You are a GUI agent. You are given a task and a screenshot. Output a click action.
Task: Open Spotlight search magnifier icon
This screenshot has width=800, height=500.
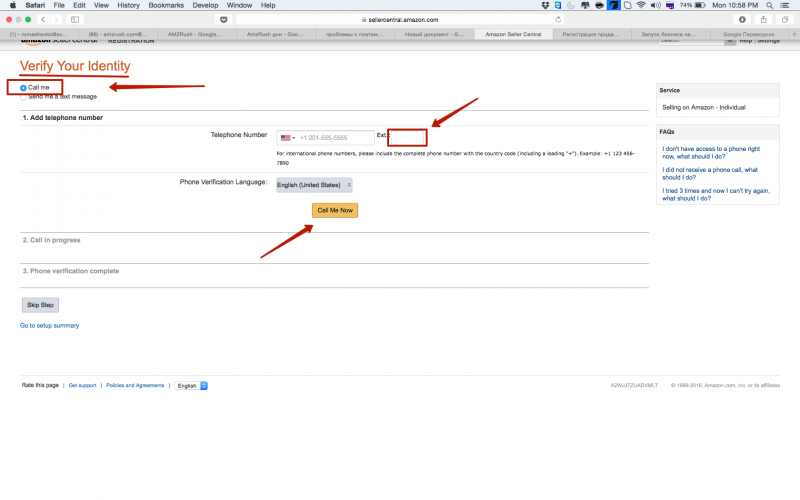[x=769, y=5]
